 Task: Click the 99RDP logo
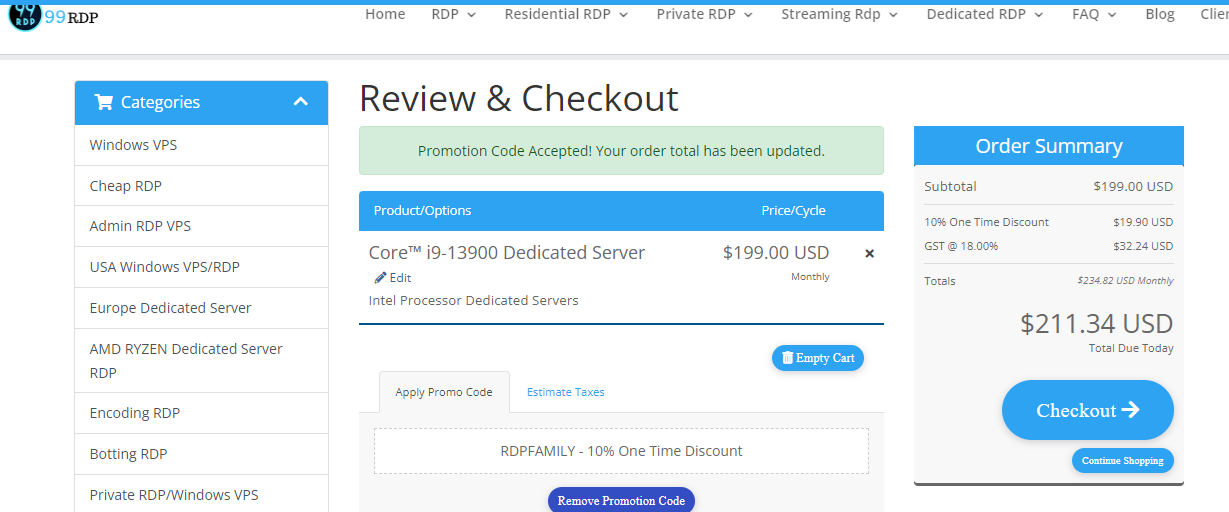point(53,16)
